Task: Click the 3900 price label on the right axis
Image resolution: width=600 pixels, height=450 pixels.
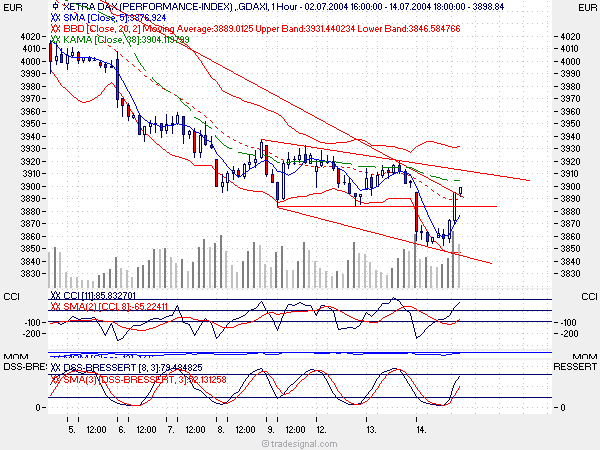Action: [x=570, y=186]
